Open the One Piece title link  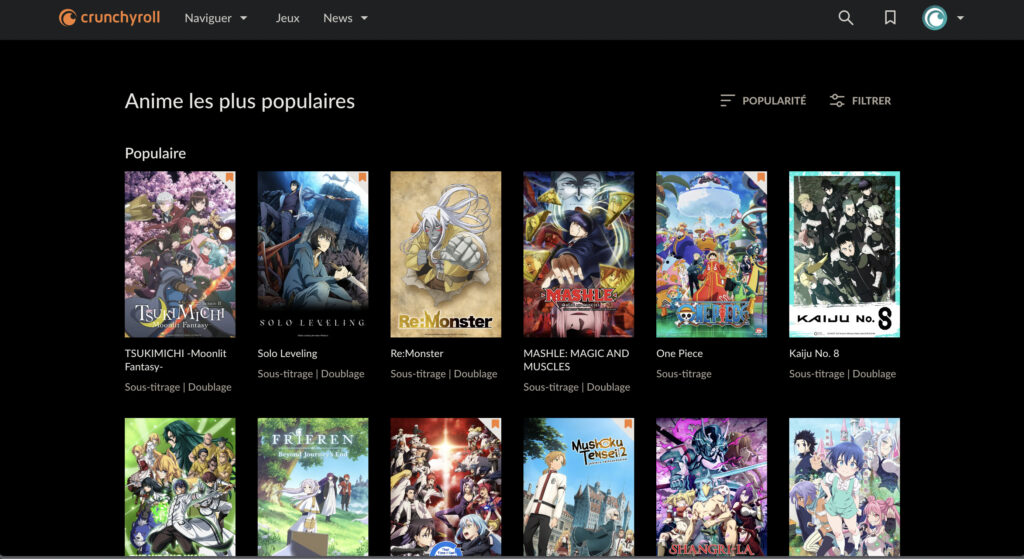[x=680, y=353]
